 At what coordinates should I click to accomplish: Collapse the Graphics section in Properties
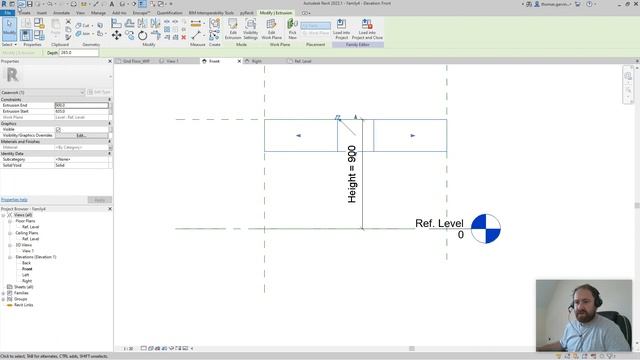[x=109, y=123]
